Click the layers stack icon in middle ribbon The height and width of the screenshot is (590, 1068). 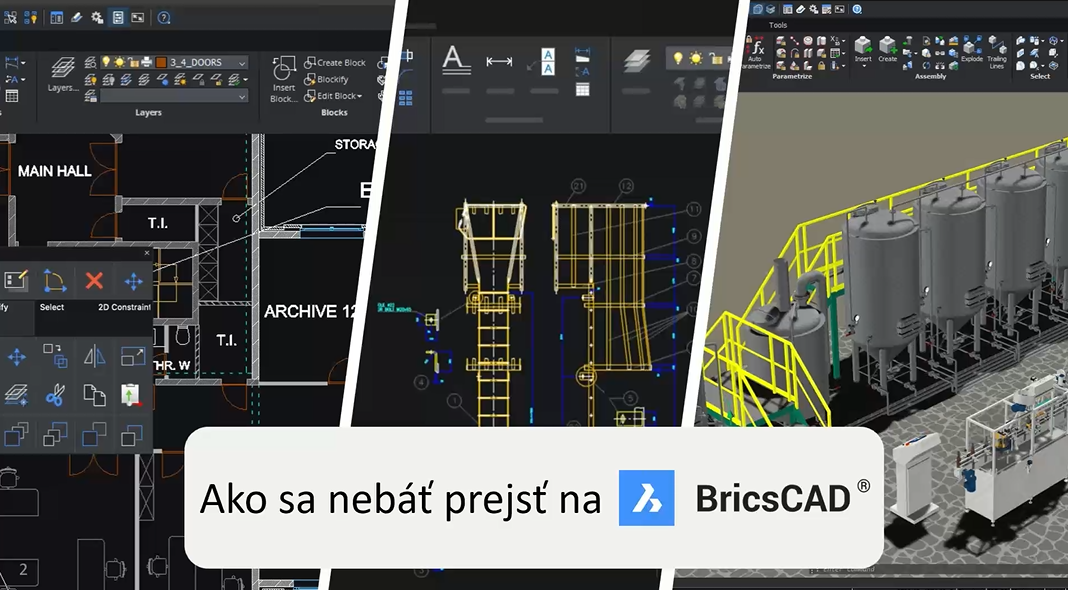637,61
